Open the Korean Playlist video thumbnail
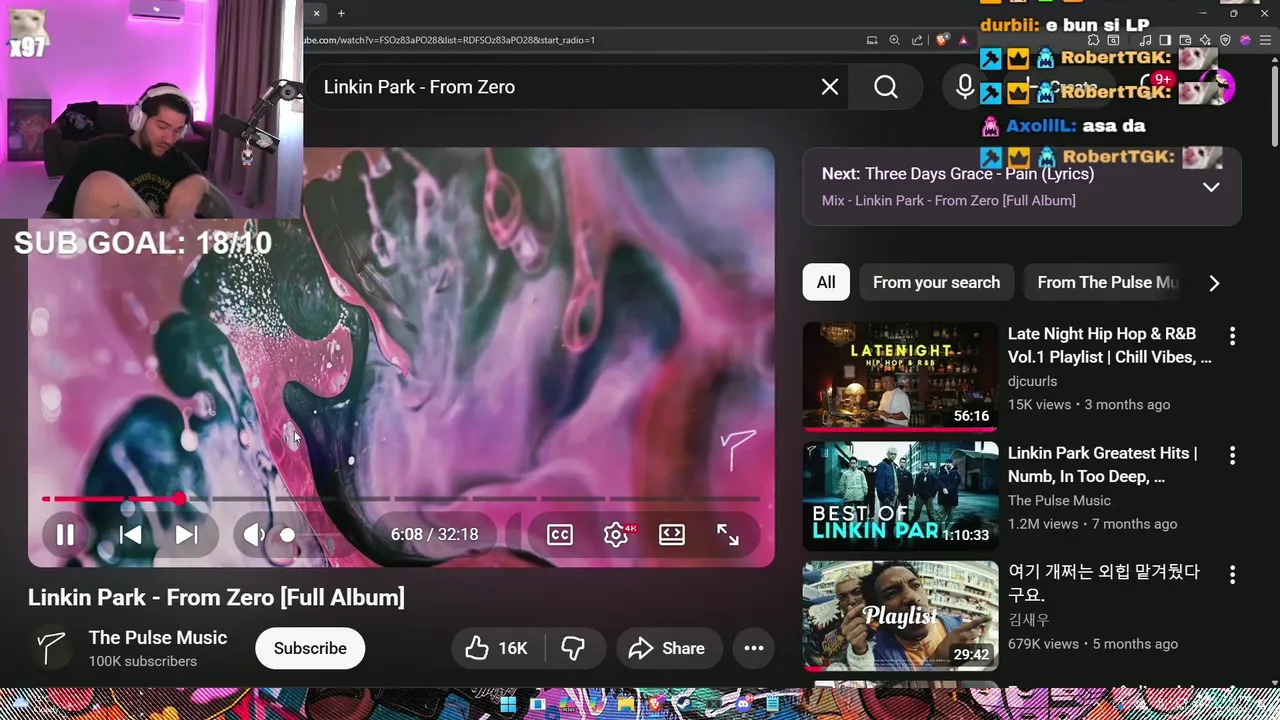 coord(900,616)
